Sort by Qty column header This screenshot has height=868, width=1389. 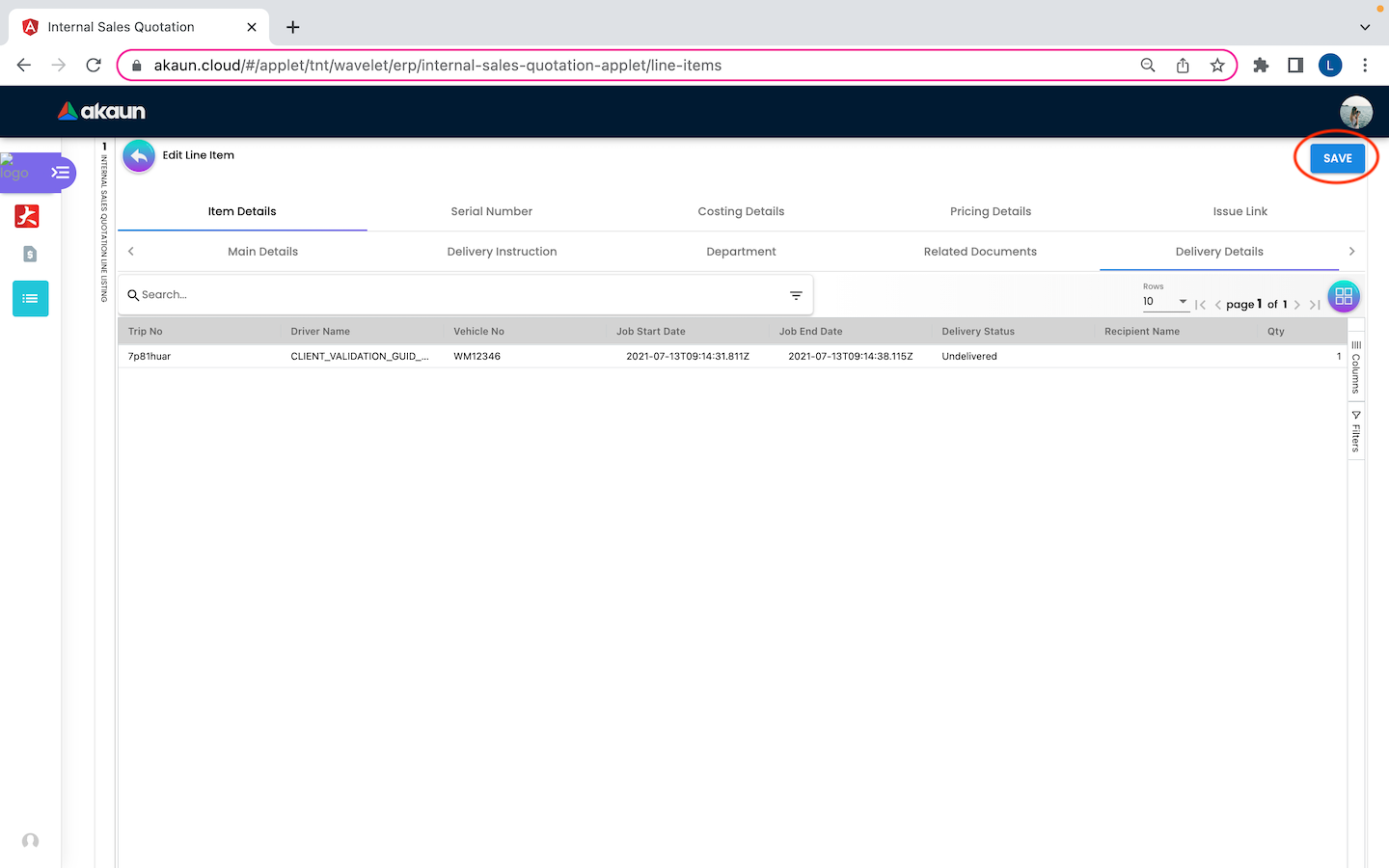tap(1276, 332)
